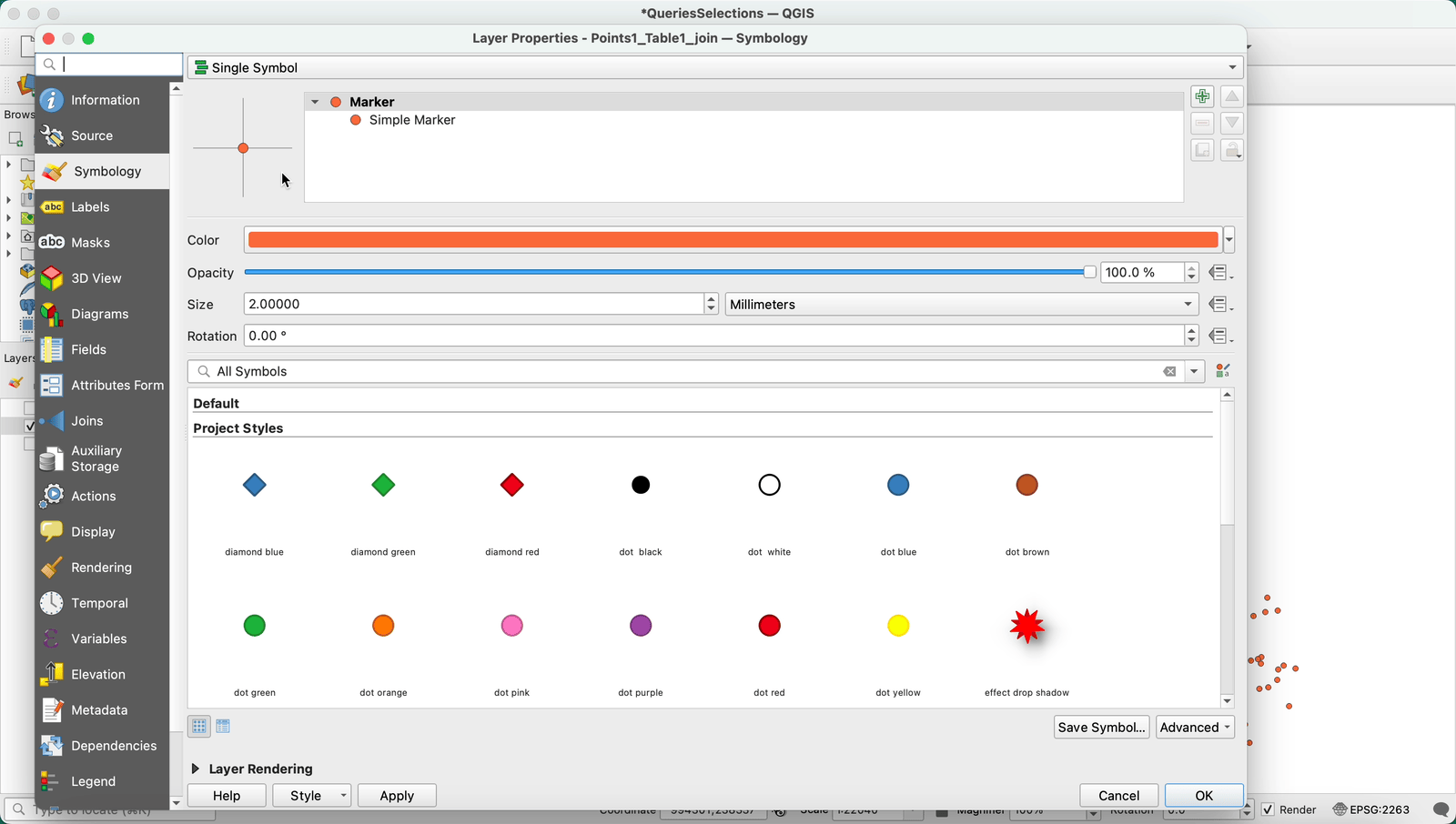Confirm with the OK button
The image size is (1456, 824).
tap(1204, 796)
